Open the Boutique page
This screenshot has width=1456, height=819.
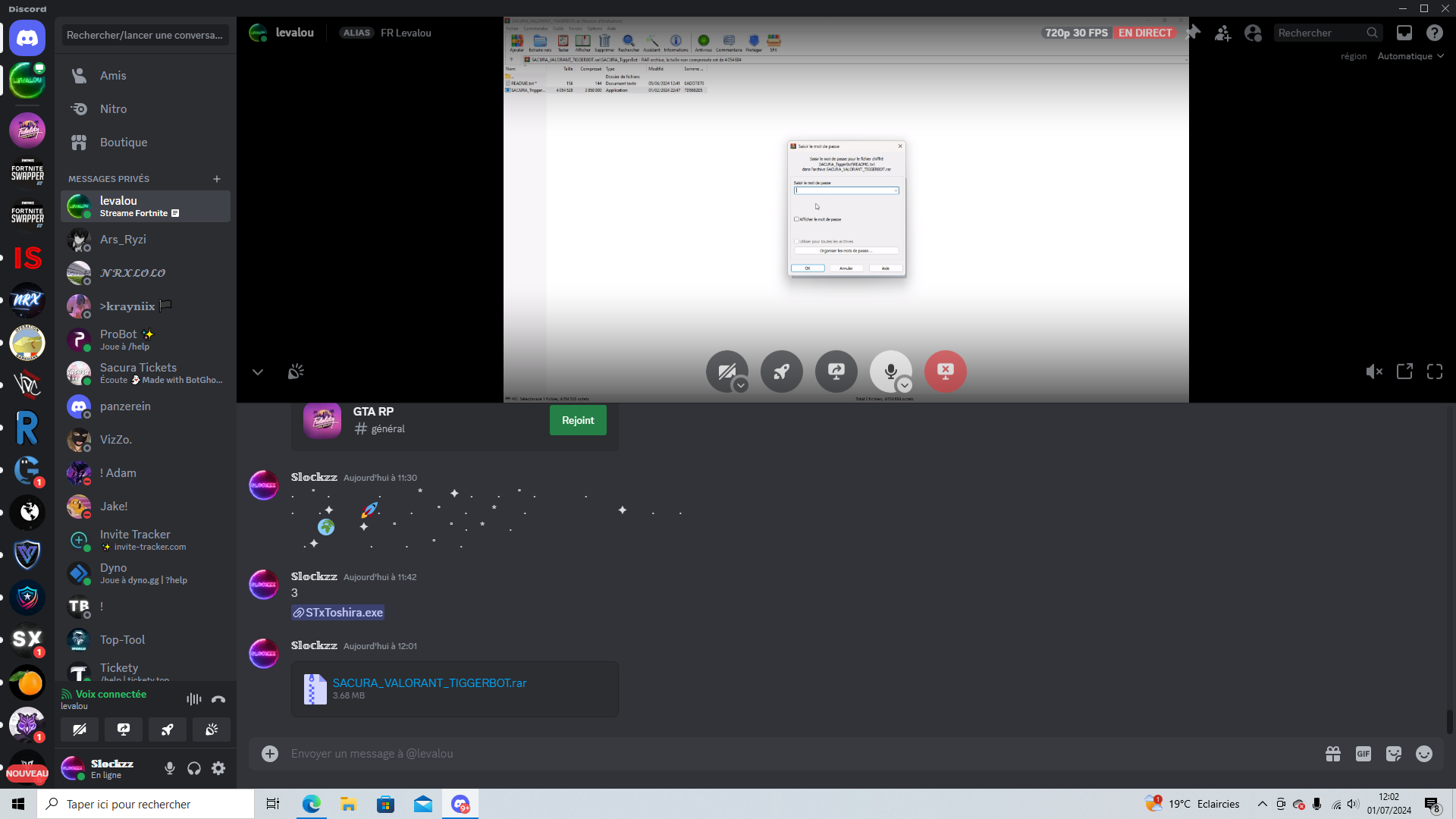(x=146, y=143)
